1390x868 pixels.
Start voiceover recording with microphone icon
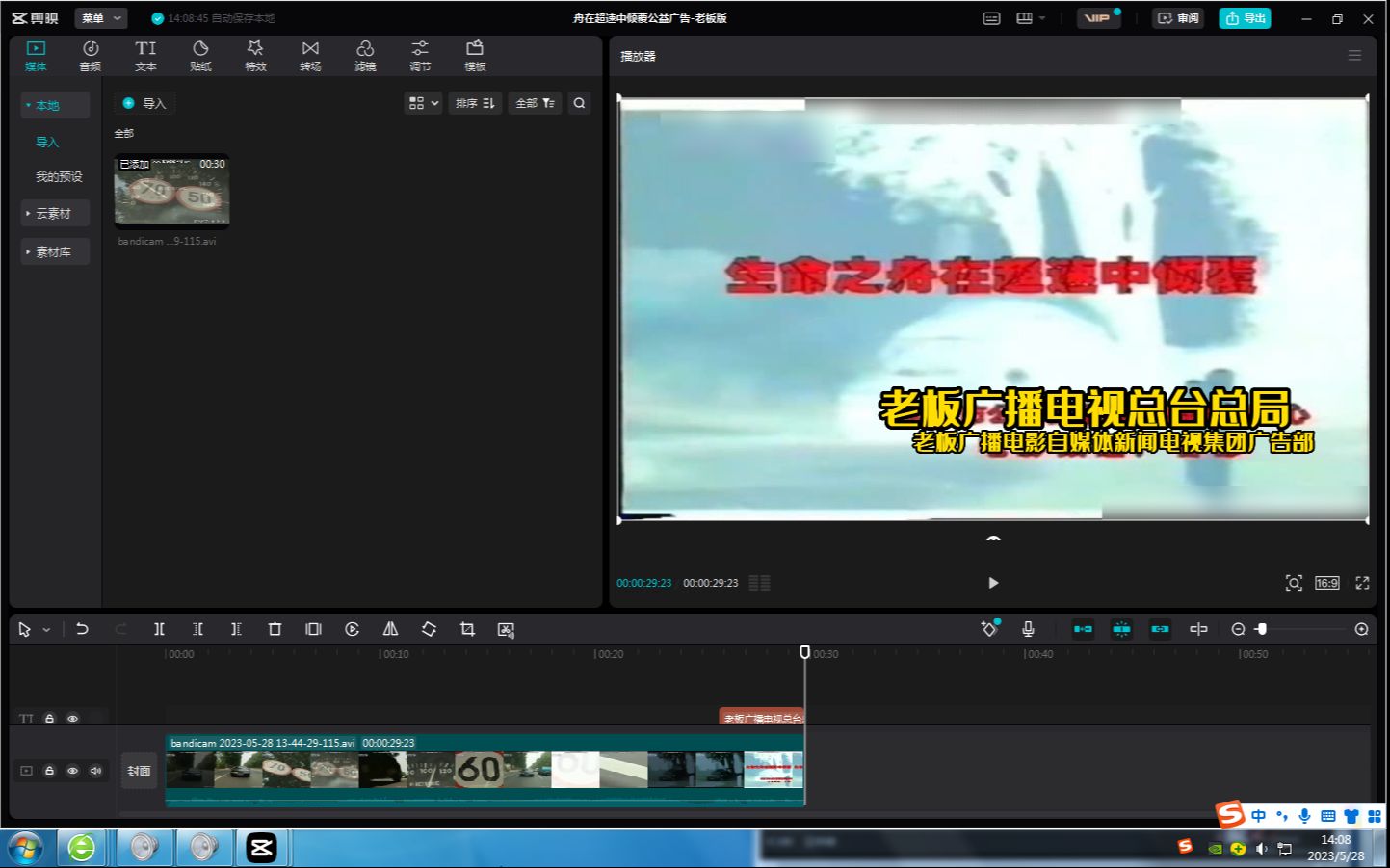point(1028,629)
